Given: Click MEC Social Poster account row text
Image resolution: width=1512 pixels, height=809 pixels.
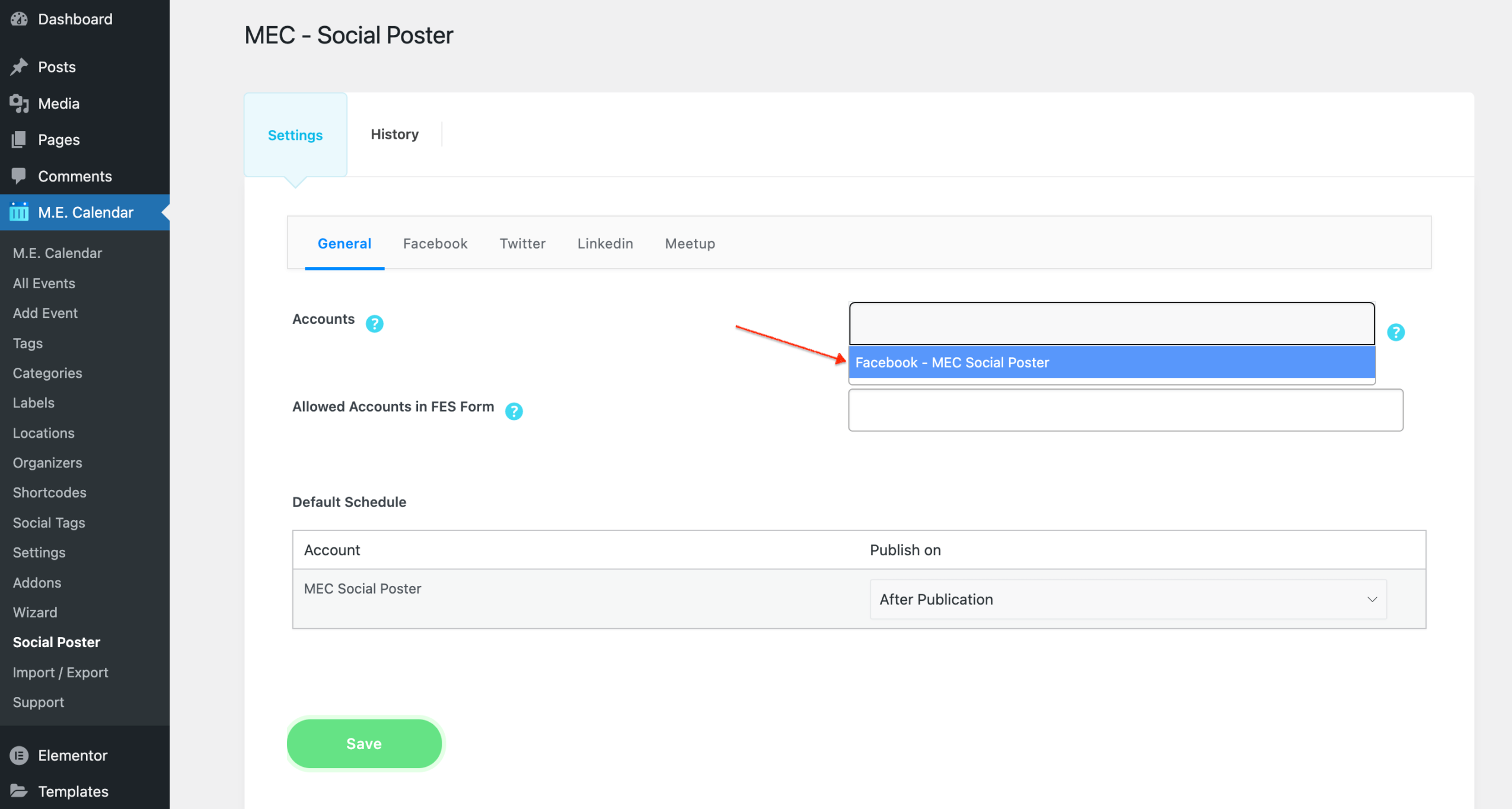Looking at the screenshot, I should 362,588.
